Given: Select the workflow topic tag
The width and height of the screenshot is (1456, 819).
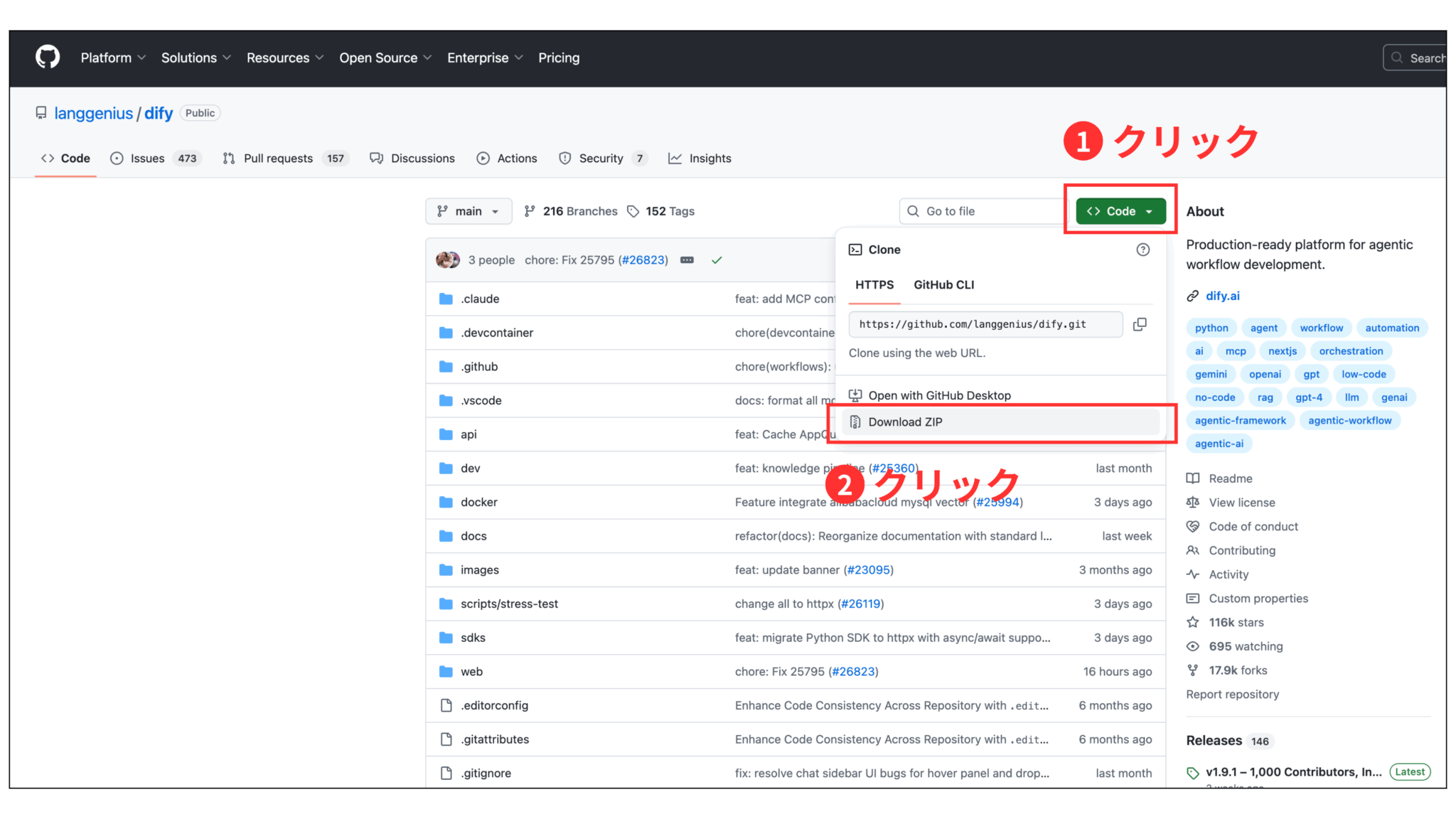Looking at the screenshot, I should (x=1322, y=327).
